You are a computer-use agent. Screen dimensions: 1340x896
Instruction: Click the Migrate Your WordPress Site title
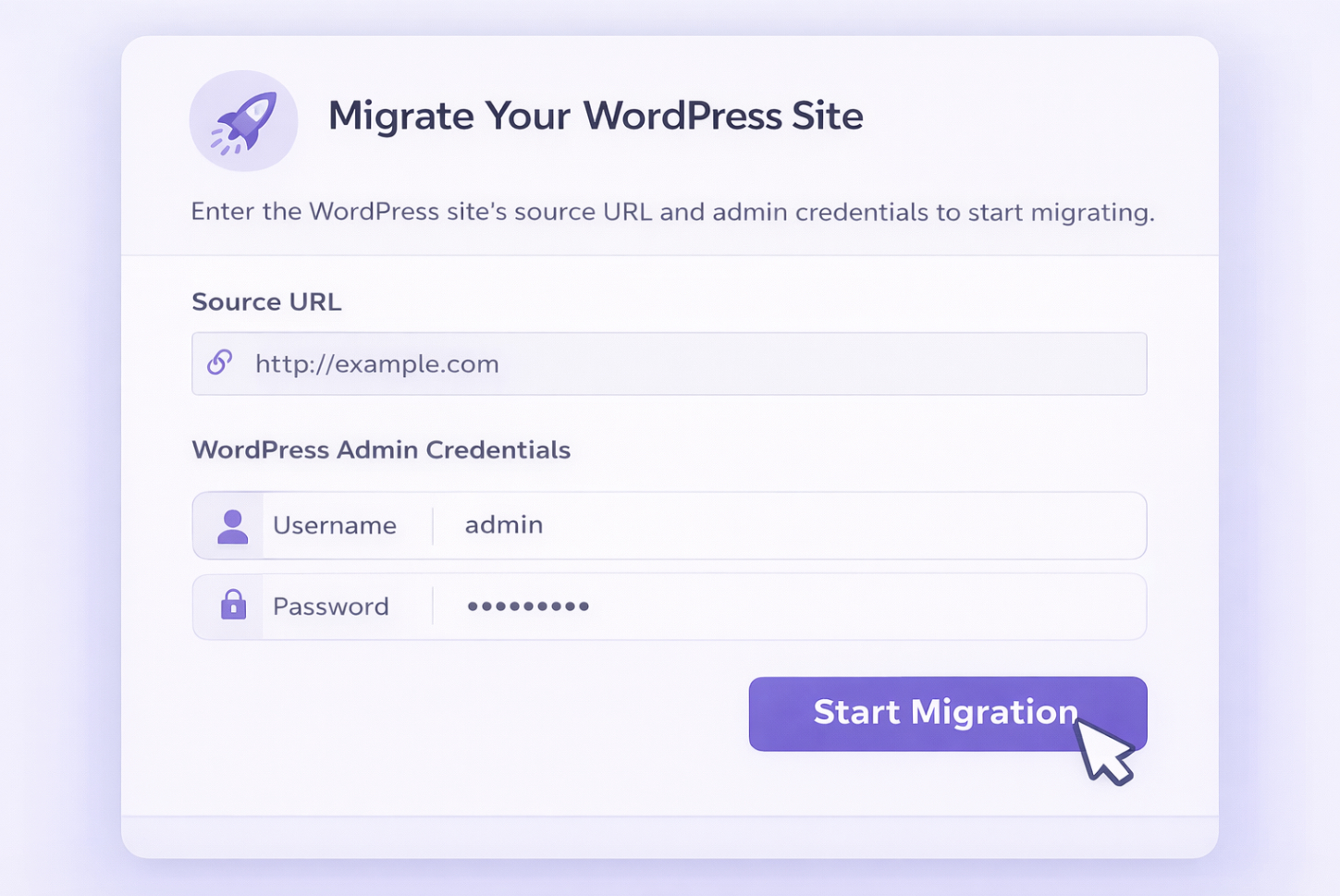(x=595, y=117)
